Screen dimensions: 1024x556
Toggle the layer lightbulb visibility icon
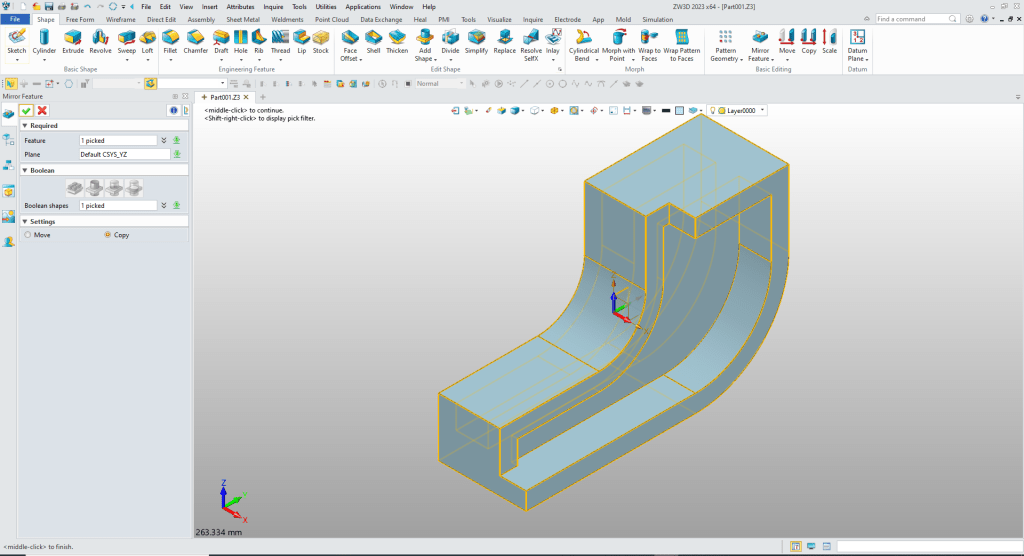(x=713, y=110)
